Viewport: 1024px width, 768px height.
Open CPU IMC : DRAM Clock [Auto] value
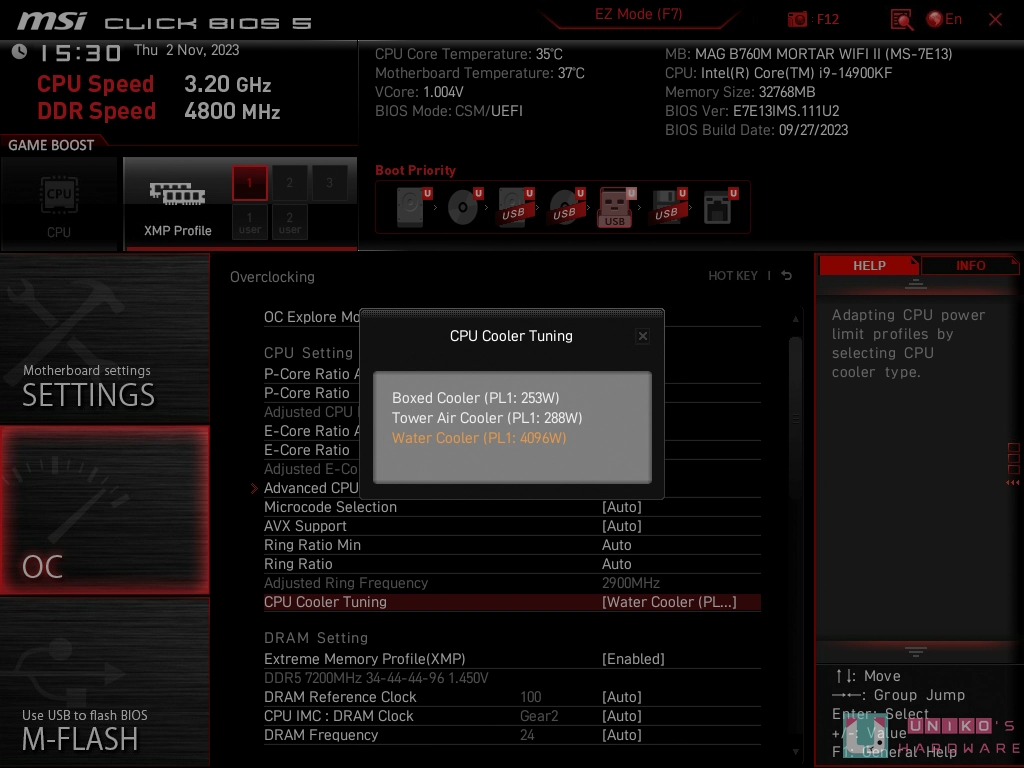point(622,716)
